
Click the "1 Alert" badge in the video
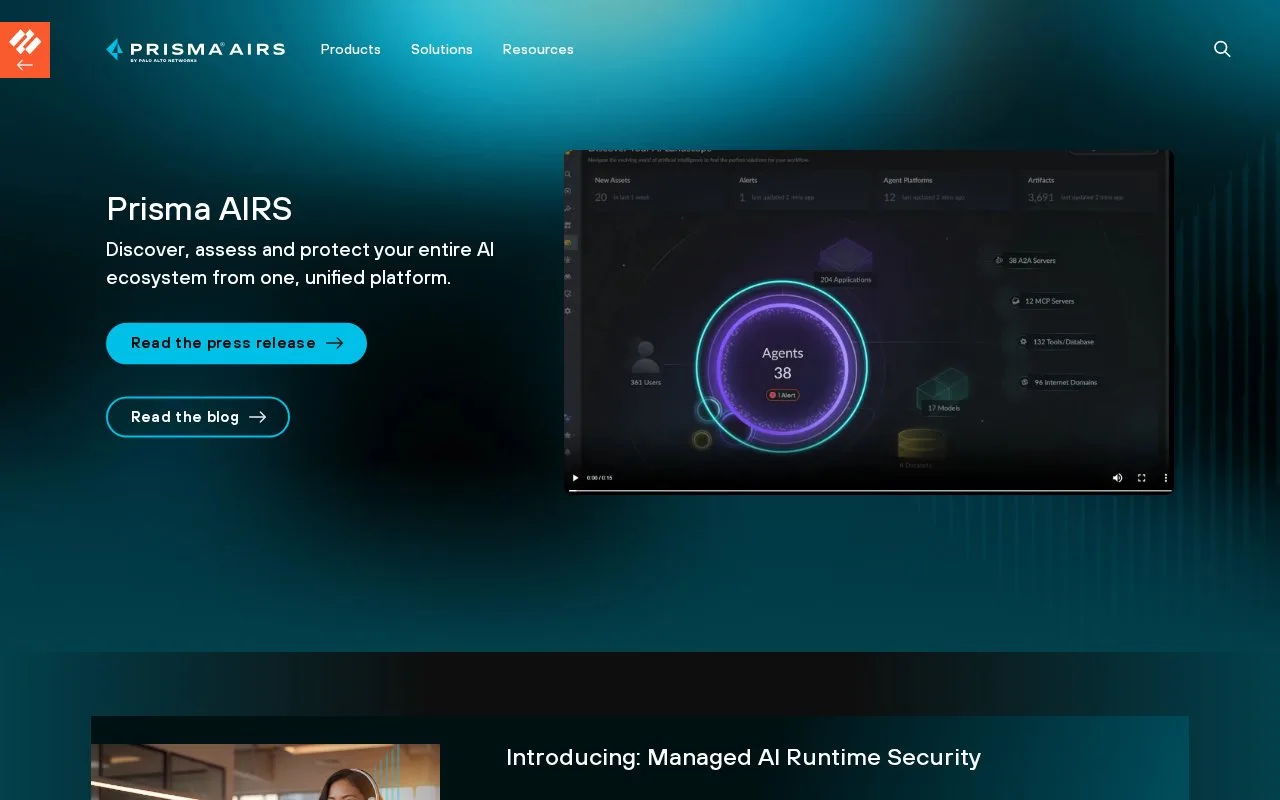[x=783, y=395]
